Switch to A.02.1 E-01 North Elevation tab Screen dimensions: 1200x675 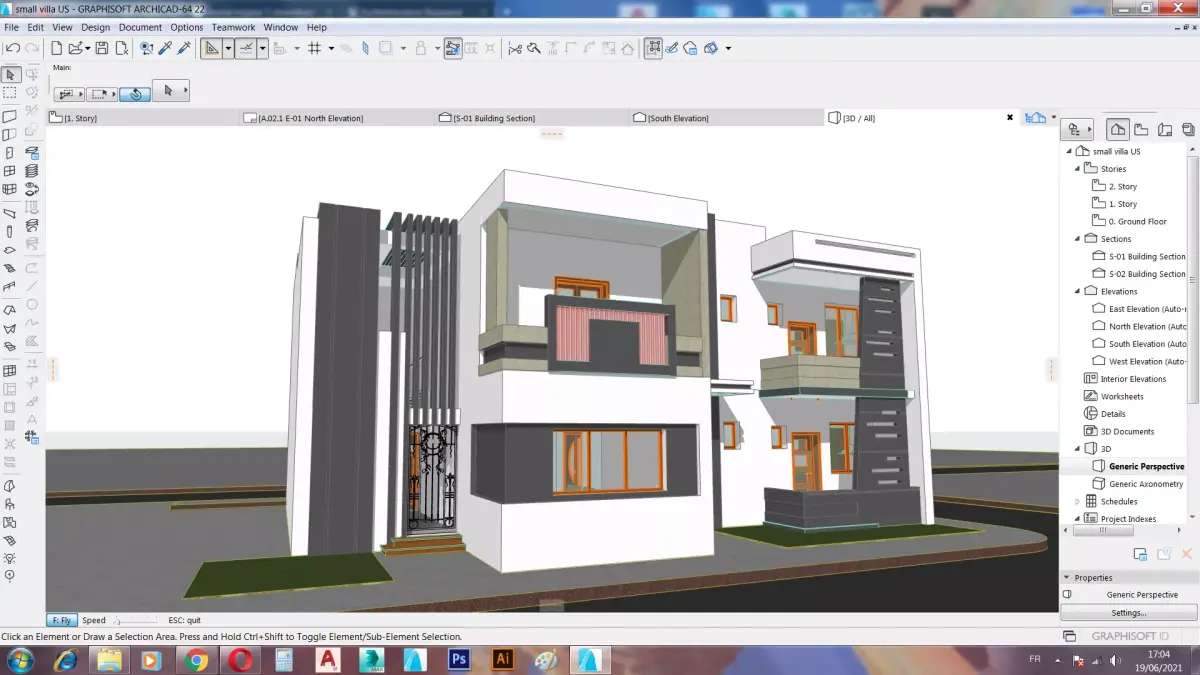pyautogui.click(x=335, y=118)
